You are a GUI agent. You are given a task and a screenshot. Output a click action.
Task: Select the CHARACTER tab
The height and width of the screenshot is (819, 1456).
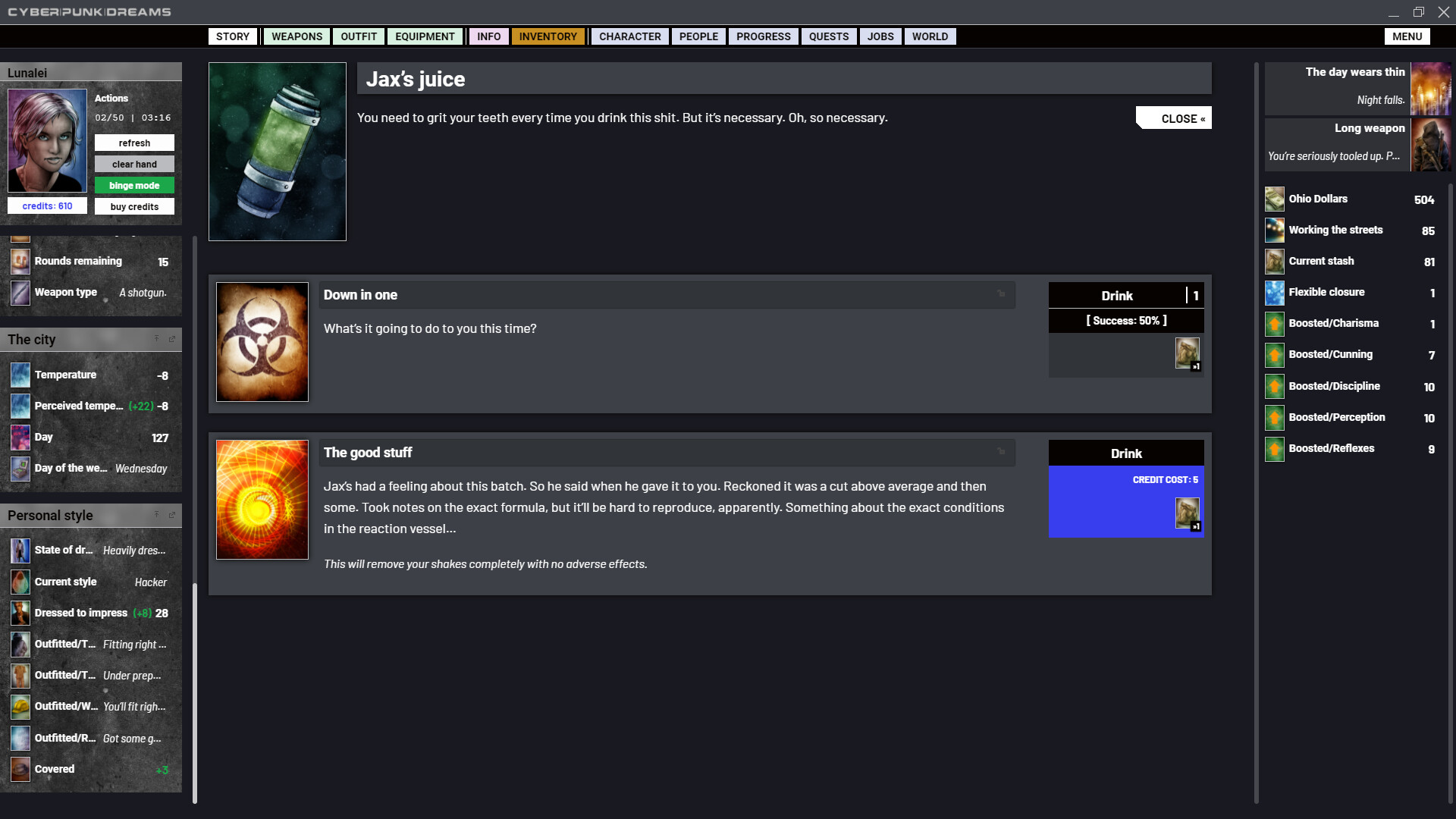pos(630,36)
